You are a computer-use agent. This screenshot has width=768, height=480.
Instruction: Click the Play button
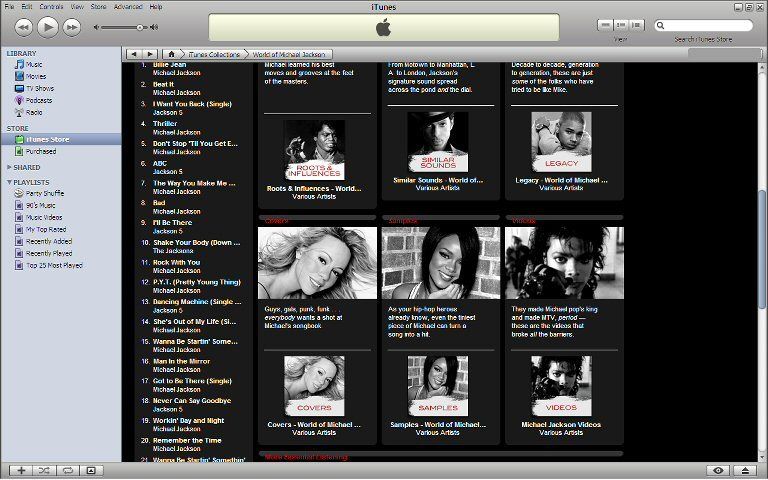point(48,27)
